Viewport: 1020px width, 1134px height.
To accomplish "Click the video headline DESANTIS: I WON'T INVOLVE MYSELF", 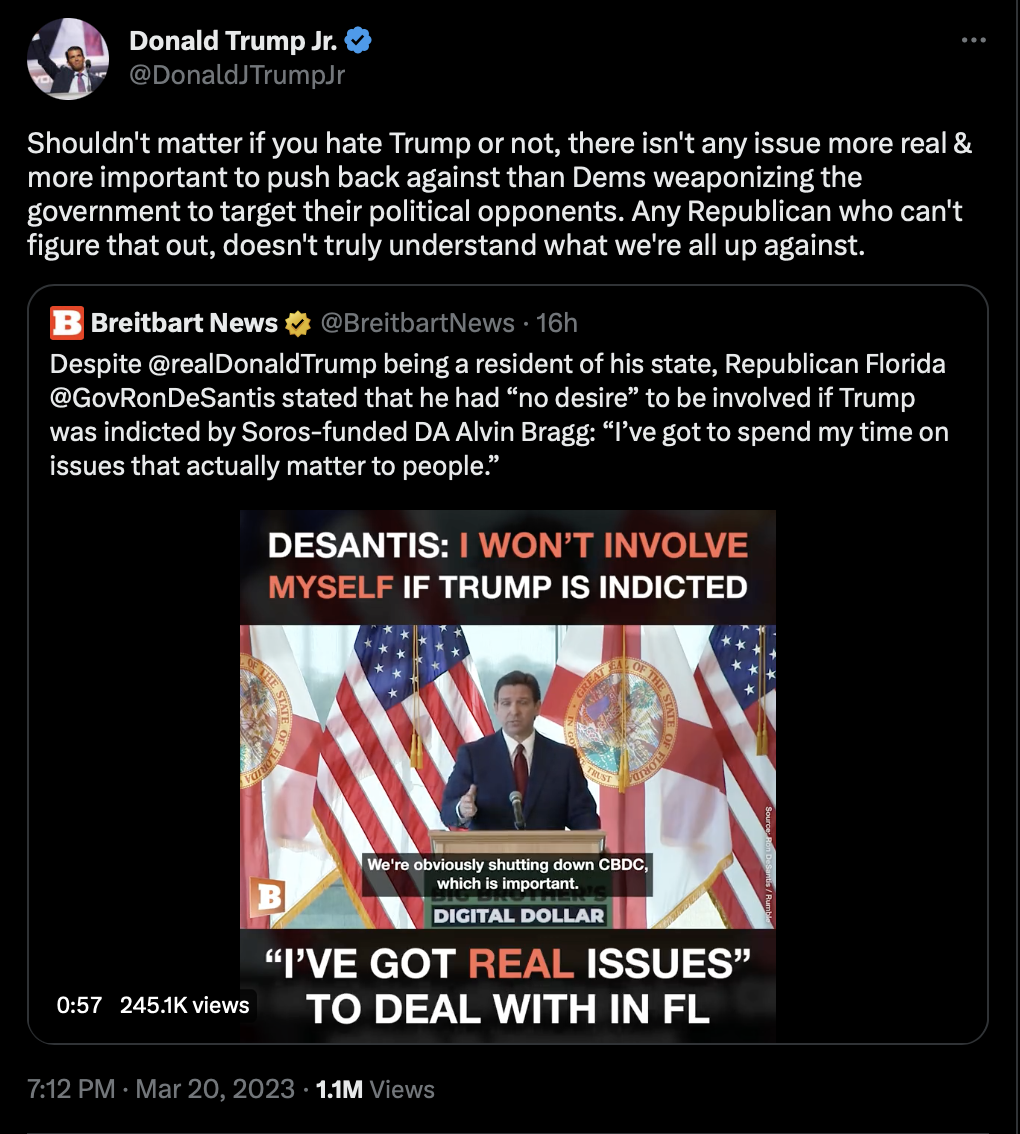I will pos(508,566).
